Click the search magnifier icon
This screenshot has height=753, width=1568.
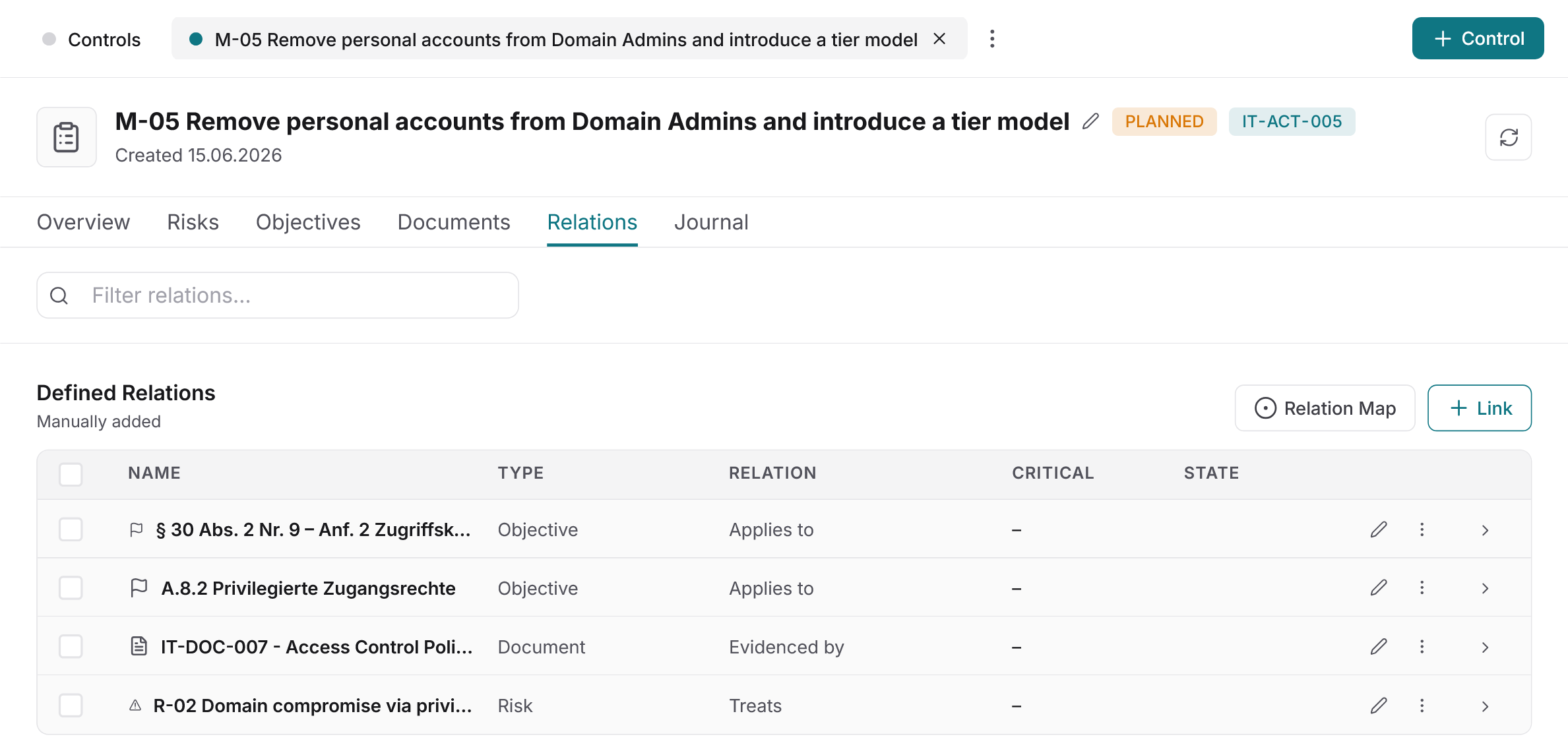tap(59, 295)
